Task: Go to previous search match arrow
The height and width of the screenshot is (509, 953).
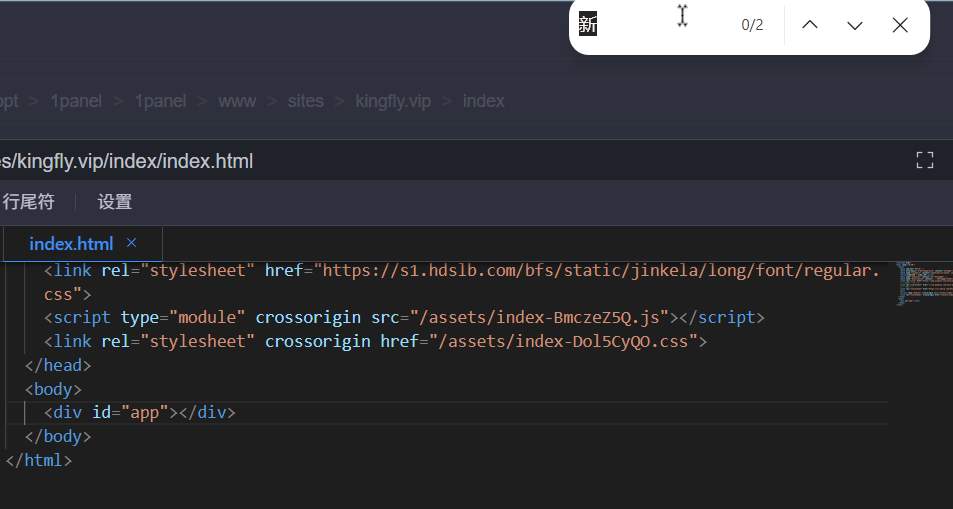Action: (810, 25)
